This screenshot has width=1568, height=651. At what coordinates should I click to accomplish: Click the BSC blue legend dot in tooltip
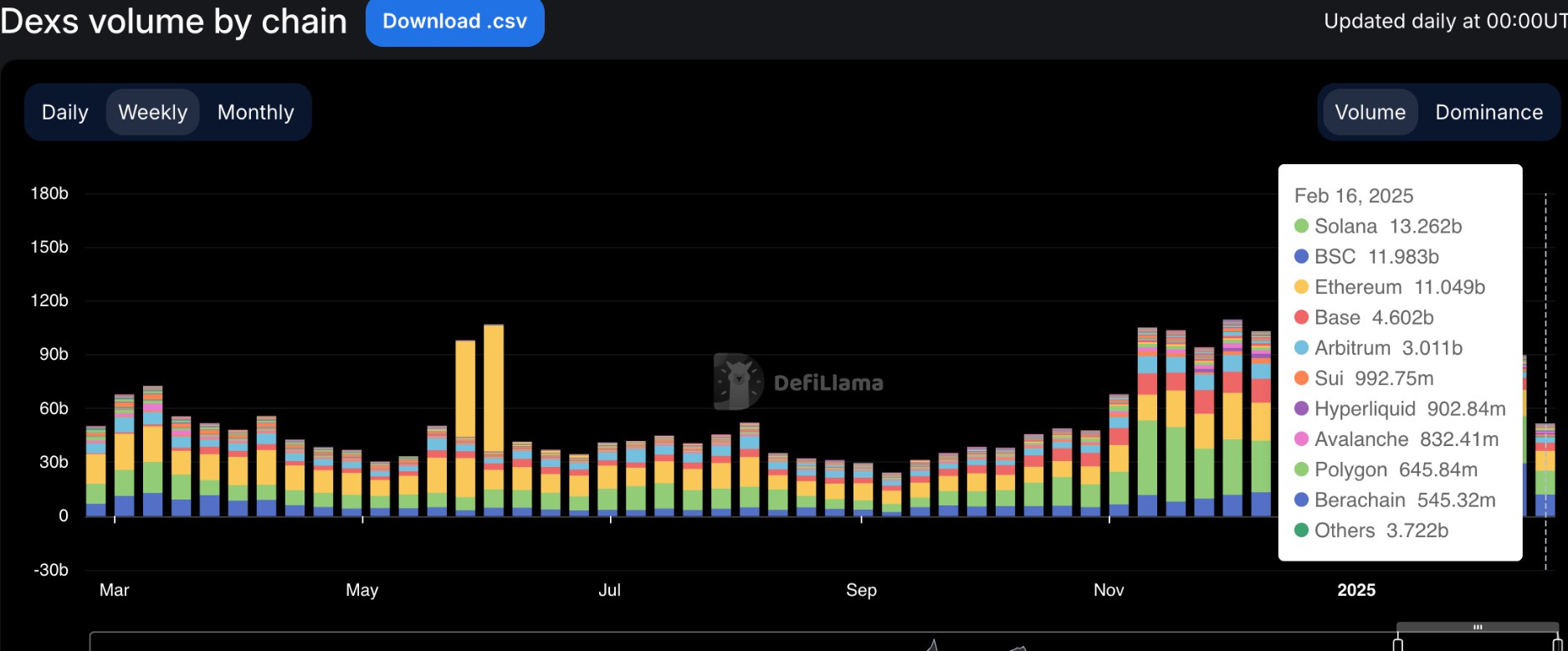click(x=1301, y=256)
